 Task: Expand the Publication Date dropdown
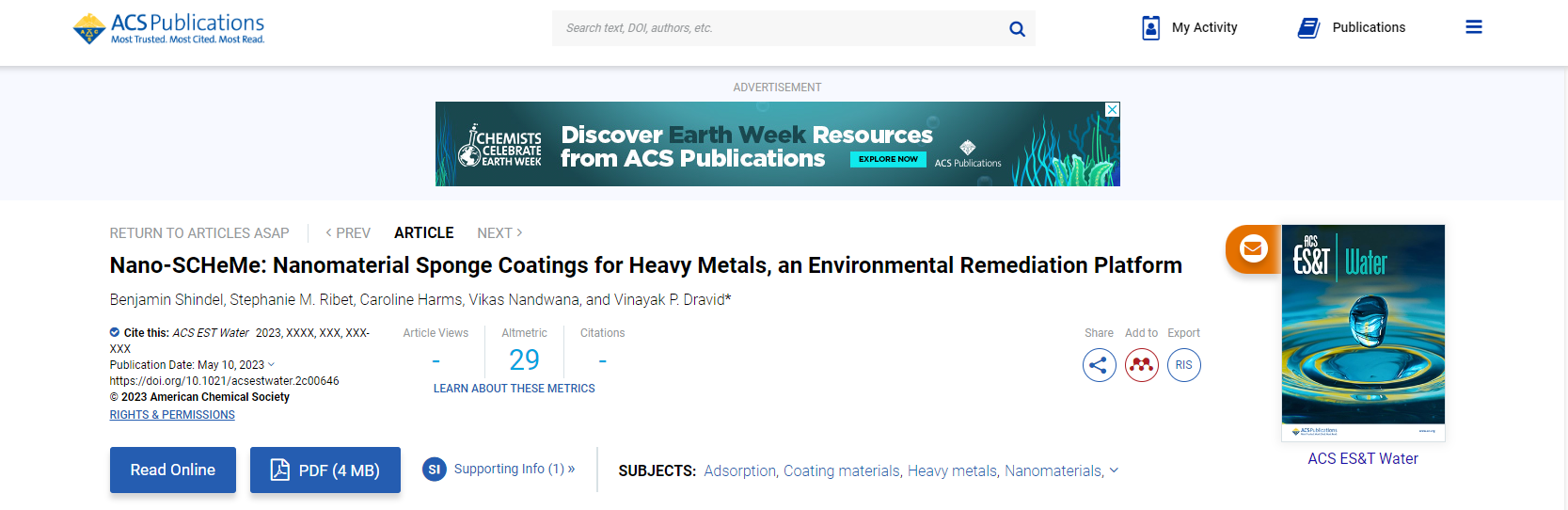(271, 365)
